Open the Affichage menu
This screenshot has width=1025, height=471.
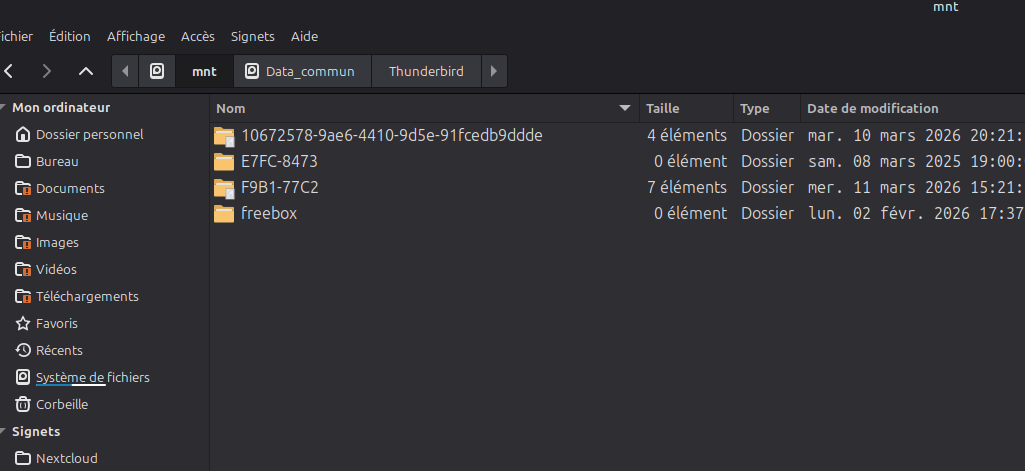click(x=136, y=36)
